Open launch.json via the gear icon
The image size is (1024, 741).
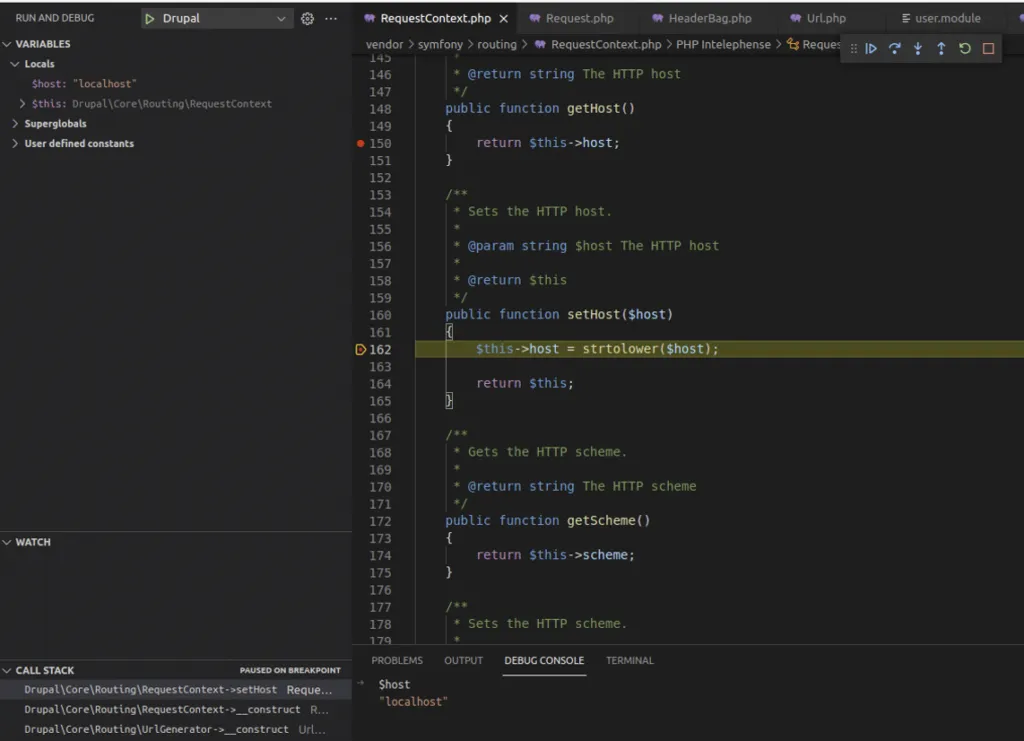click(307, 19)
